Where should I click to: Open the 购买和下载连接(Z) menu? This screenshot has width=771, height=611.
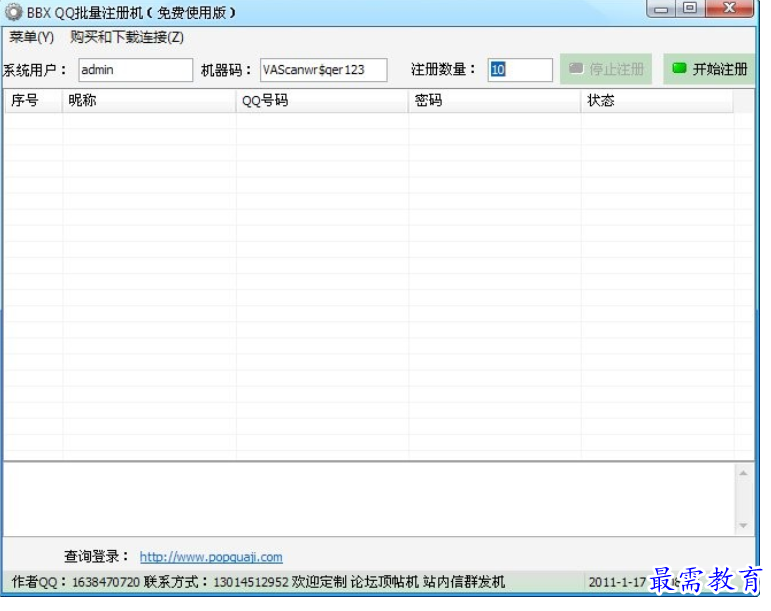click(x=127, y=37)
